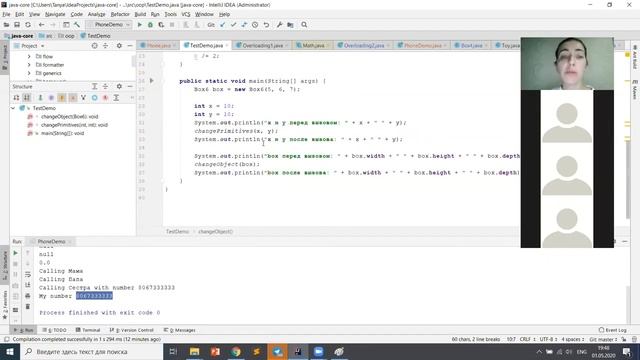The height and width of the screenshot is (360, 640).
Task: Toggle Show Non-Public members in Structure toolbar
Action: point(73,98)
